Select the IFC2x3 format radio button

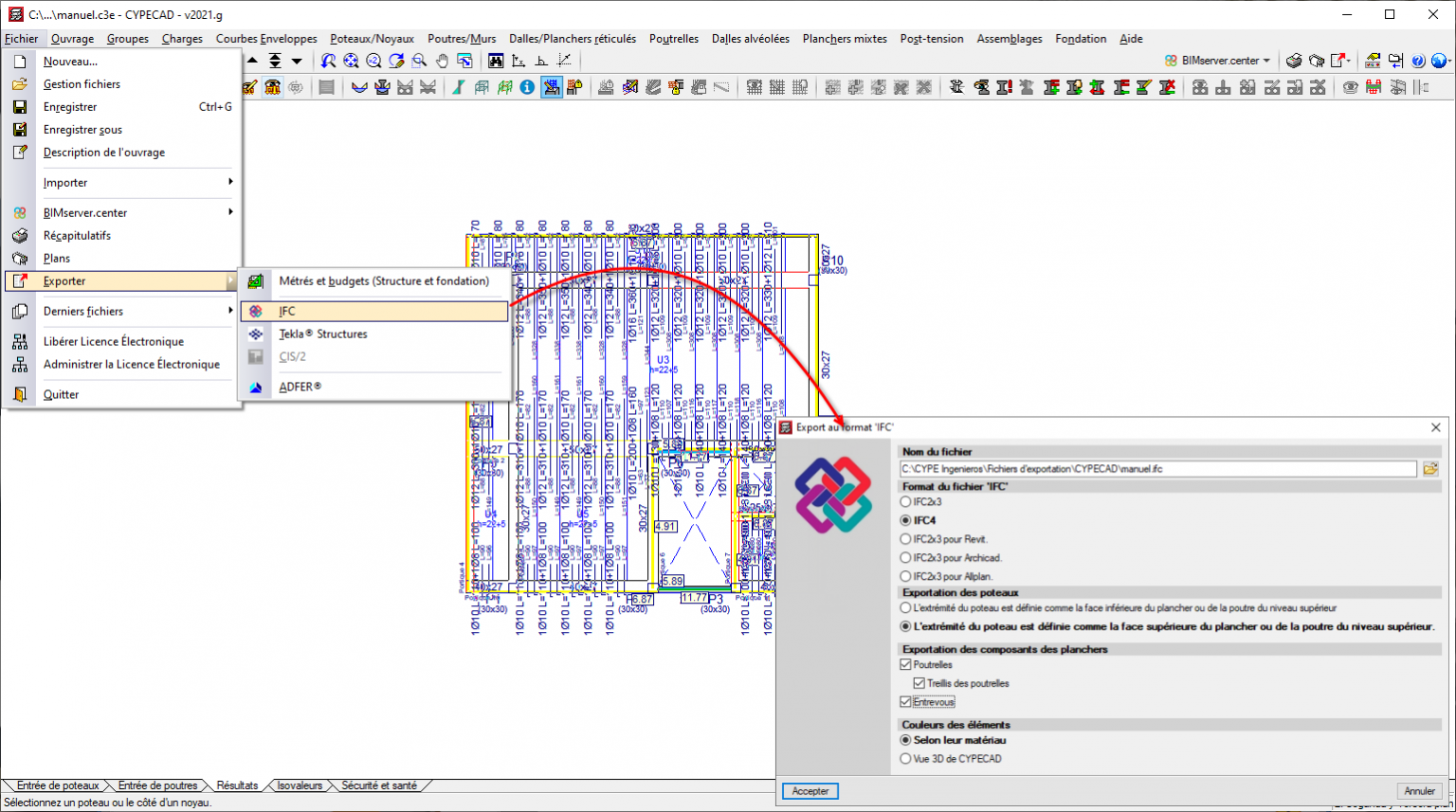point(906,502)
